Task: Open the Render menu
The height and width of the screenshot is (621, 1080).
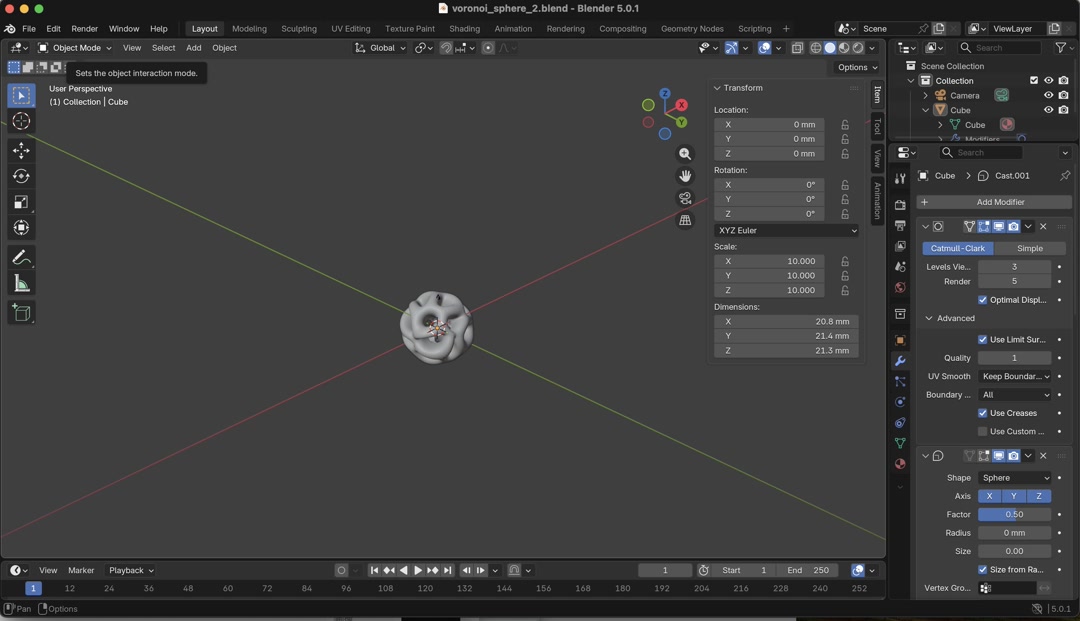Action: point(84,28)
